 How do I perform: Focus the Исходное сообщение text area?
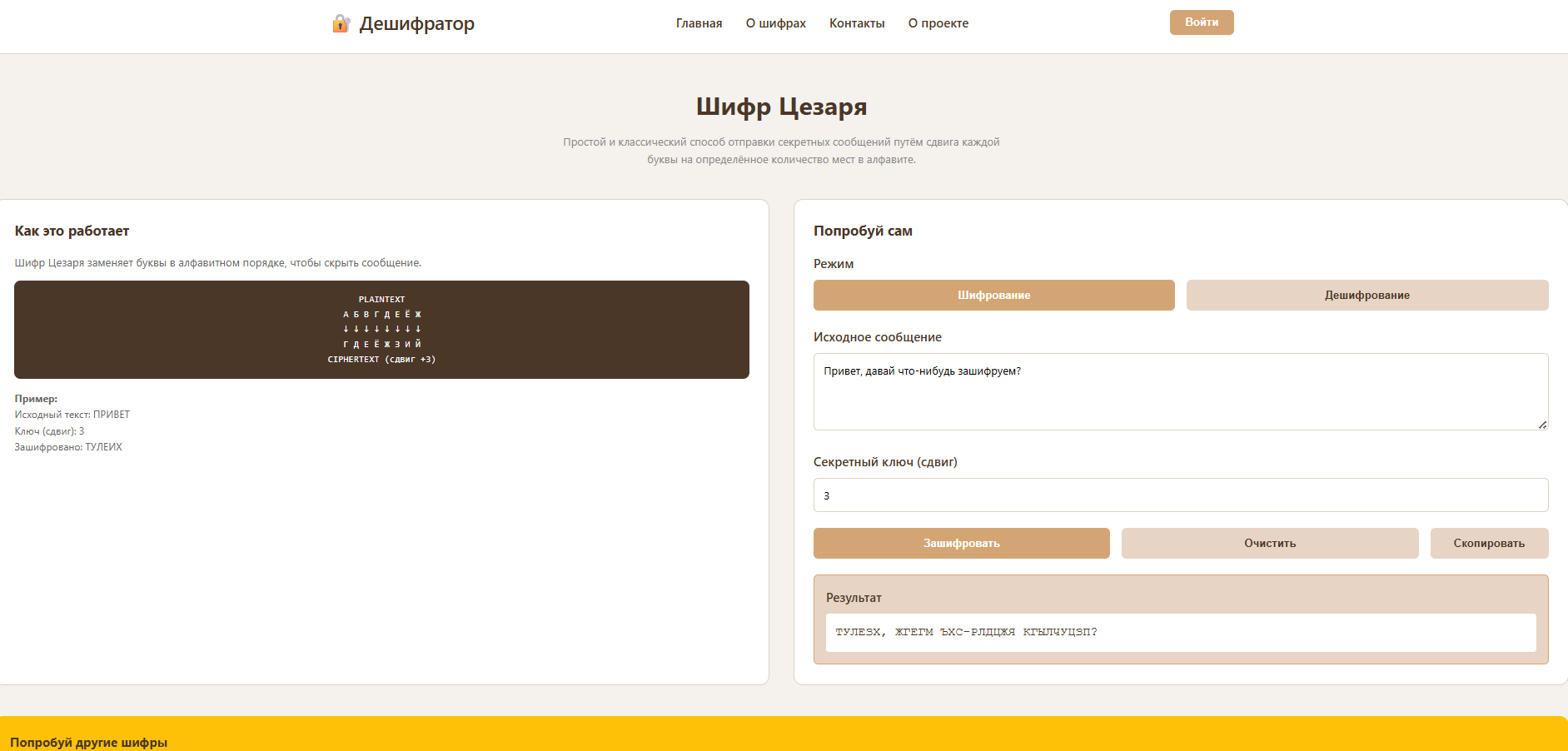click(x=1181, y=391)
